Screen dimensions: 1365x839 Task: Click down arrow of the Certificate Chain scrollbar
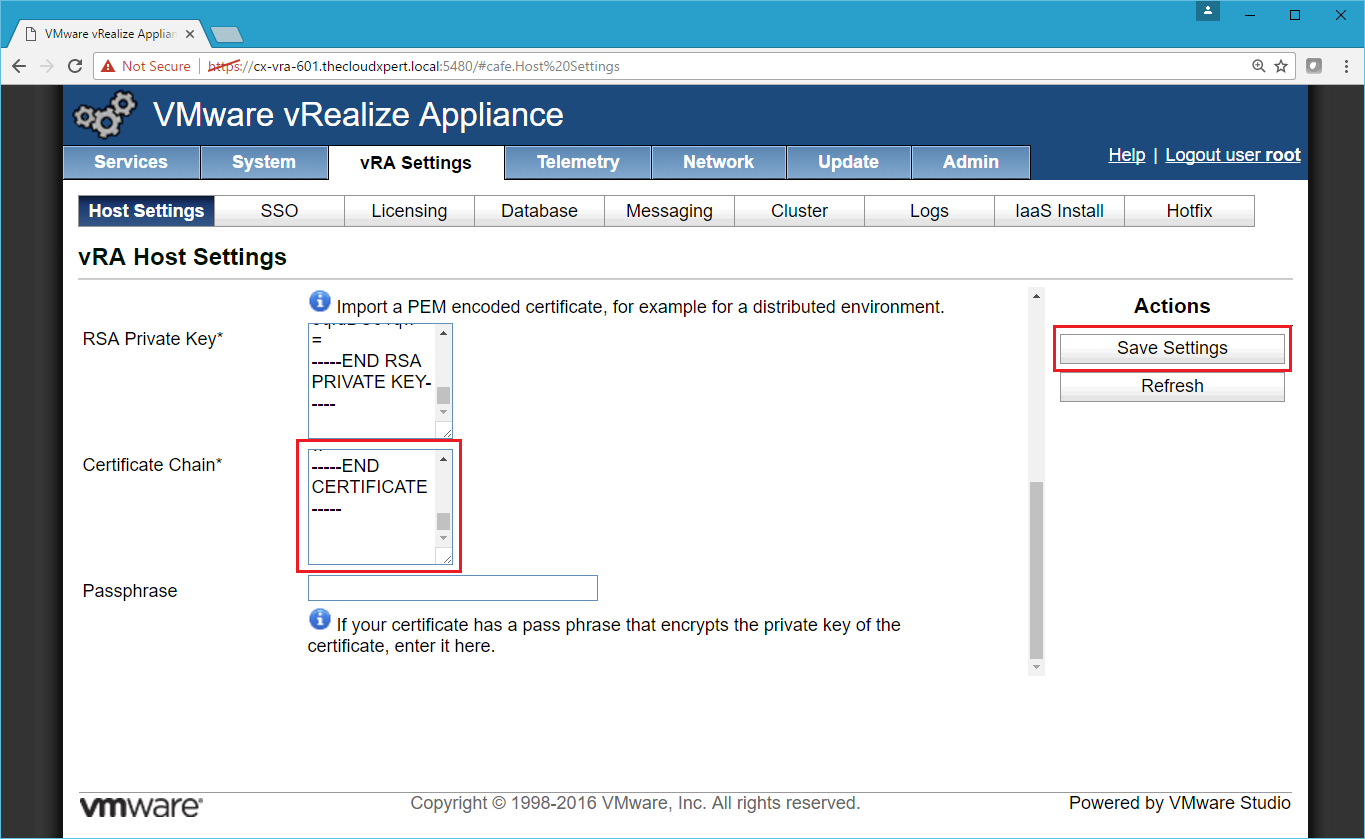[444, 539]
